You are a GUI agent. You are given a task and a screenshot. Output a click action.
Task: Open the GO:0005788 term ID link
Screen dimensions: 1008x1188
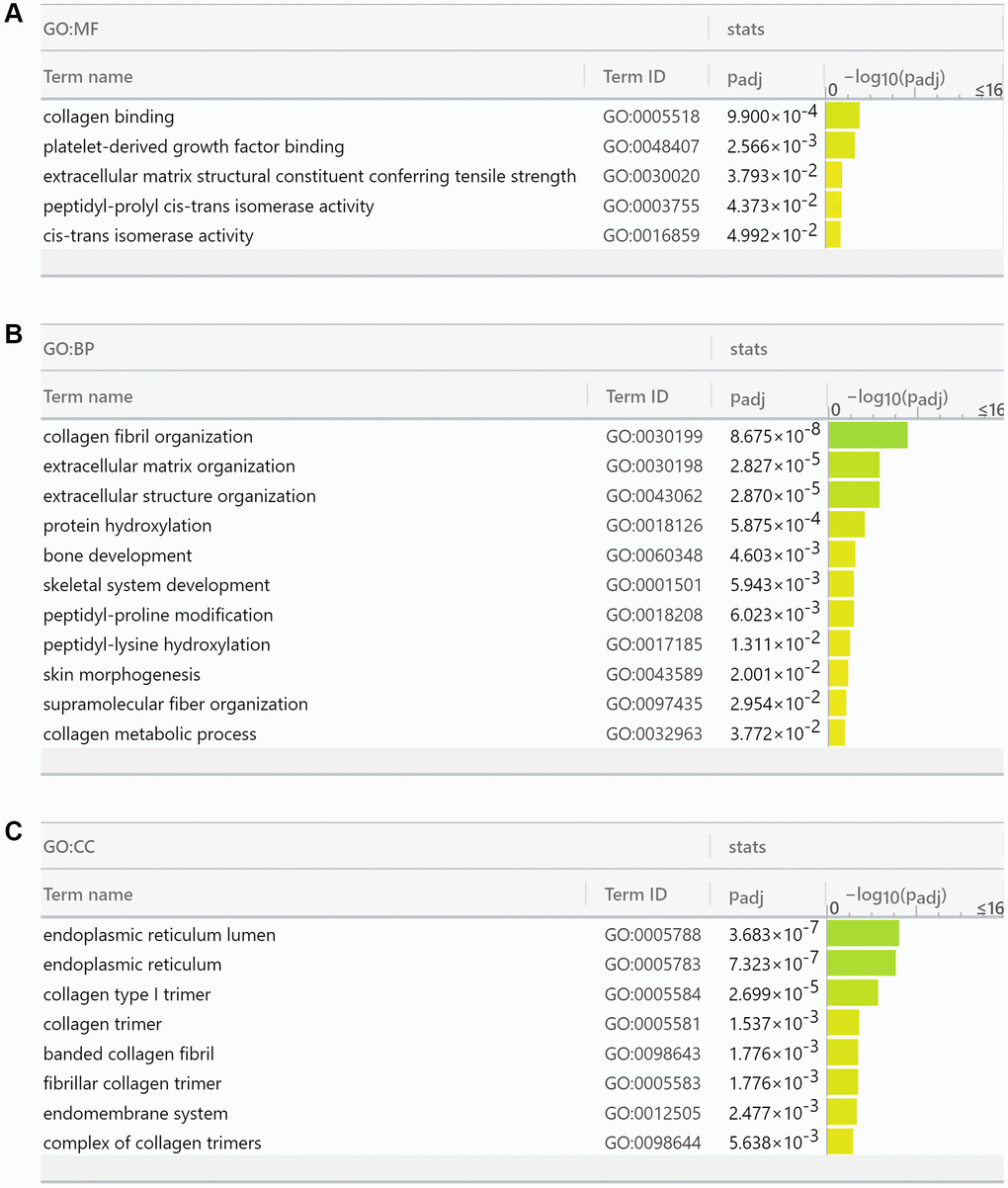click(x=651, y=935)
